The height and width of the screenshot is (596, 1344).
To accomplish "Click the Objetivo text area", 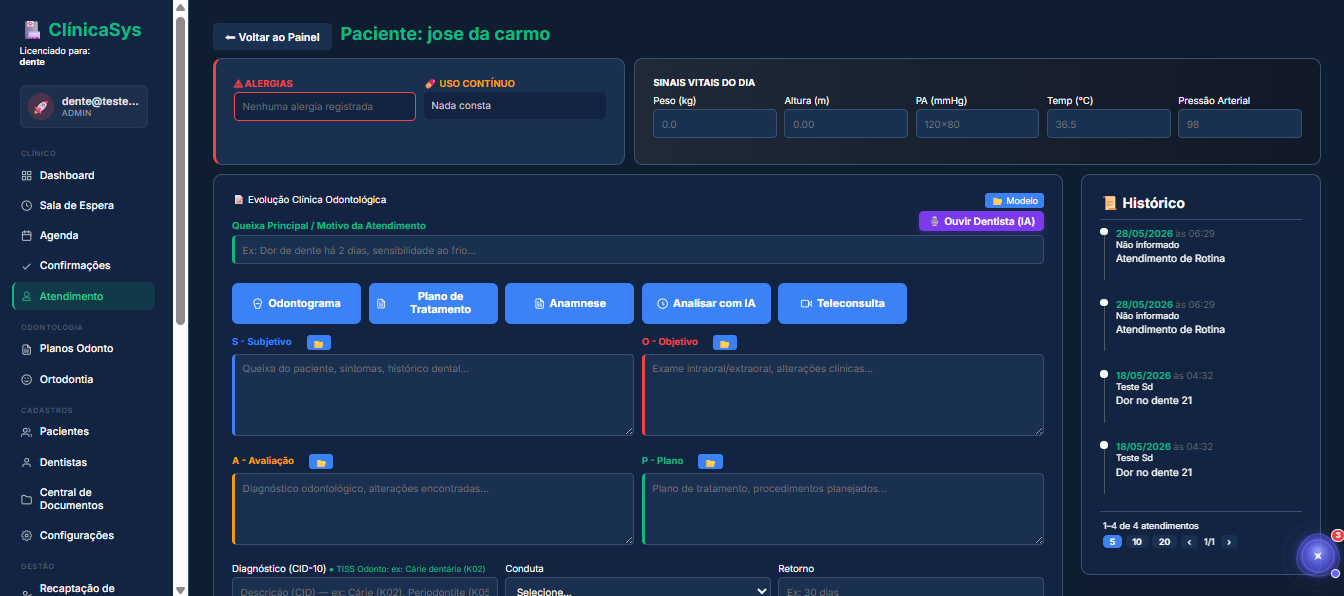I will pyautogui.click(x=843, y=394).
